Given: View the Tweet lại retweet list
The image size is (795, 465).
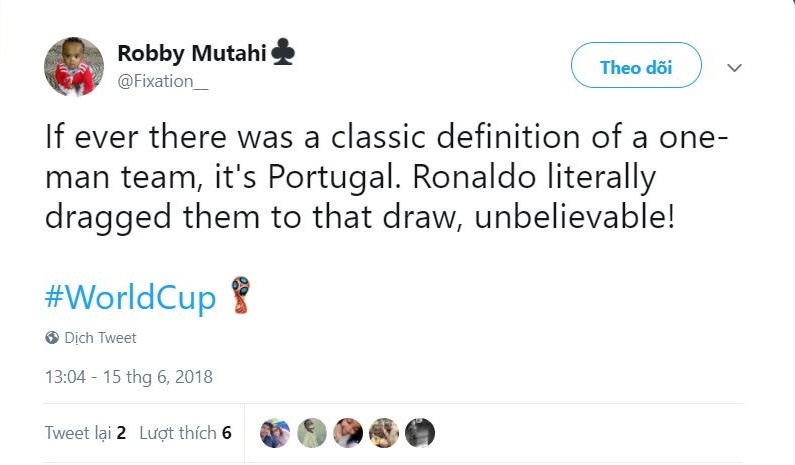Looking at the screenshot, I should coord(79,433).
